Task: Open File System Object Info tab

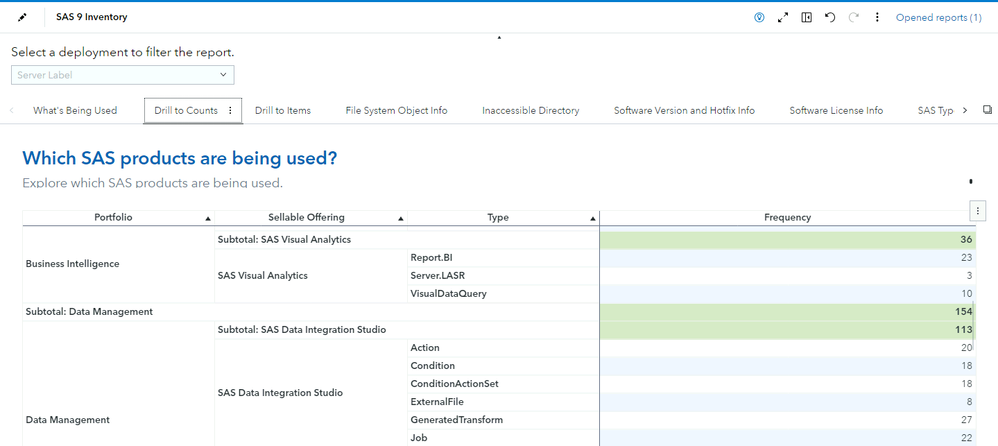Action: (397, 110)
